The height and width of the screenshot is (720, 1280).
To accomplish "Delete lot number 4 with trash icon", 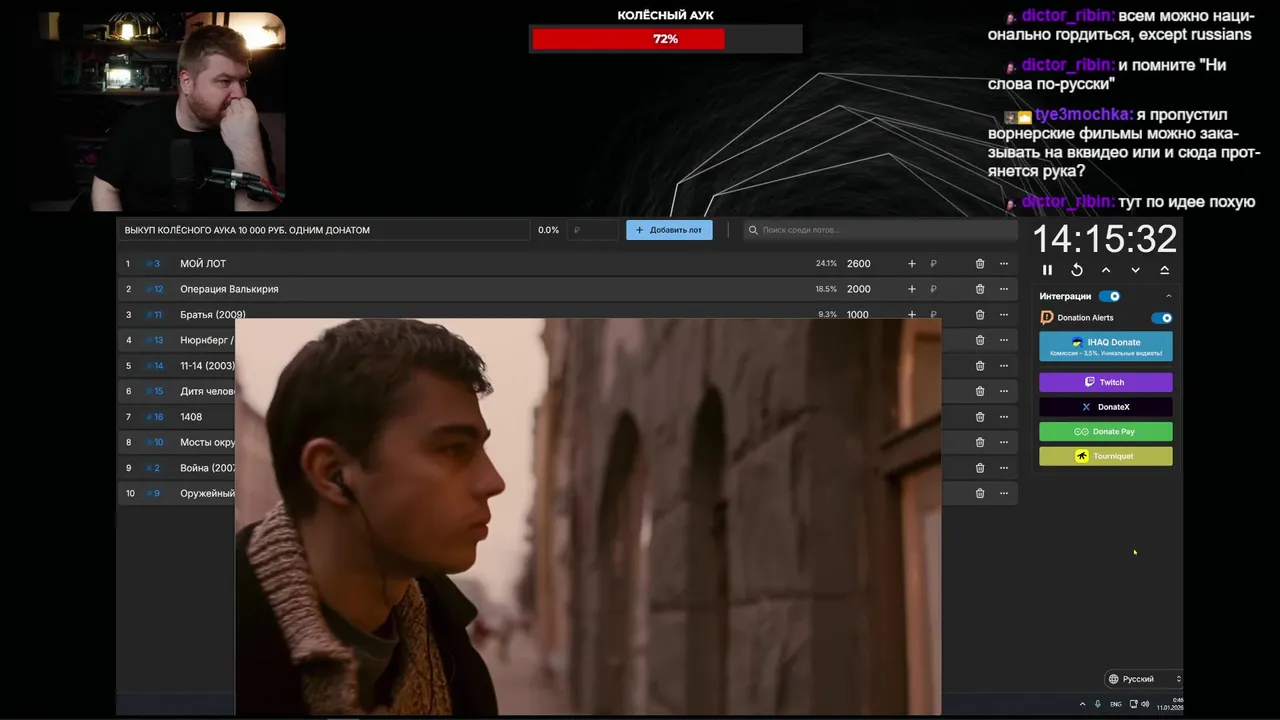I will tap(980, 340).
